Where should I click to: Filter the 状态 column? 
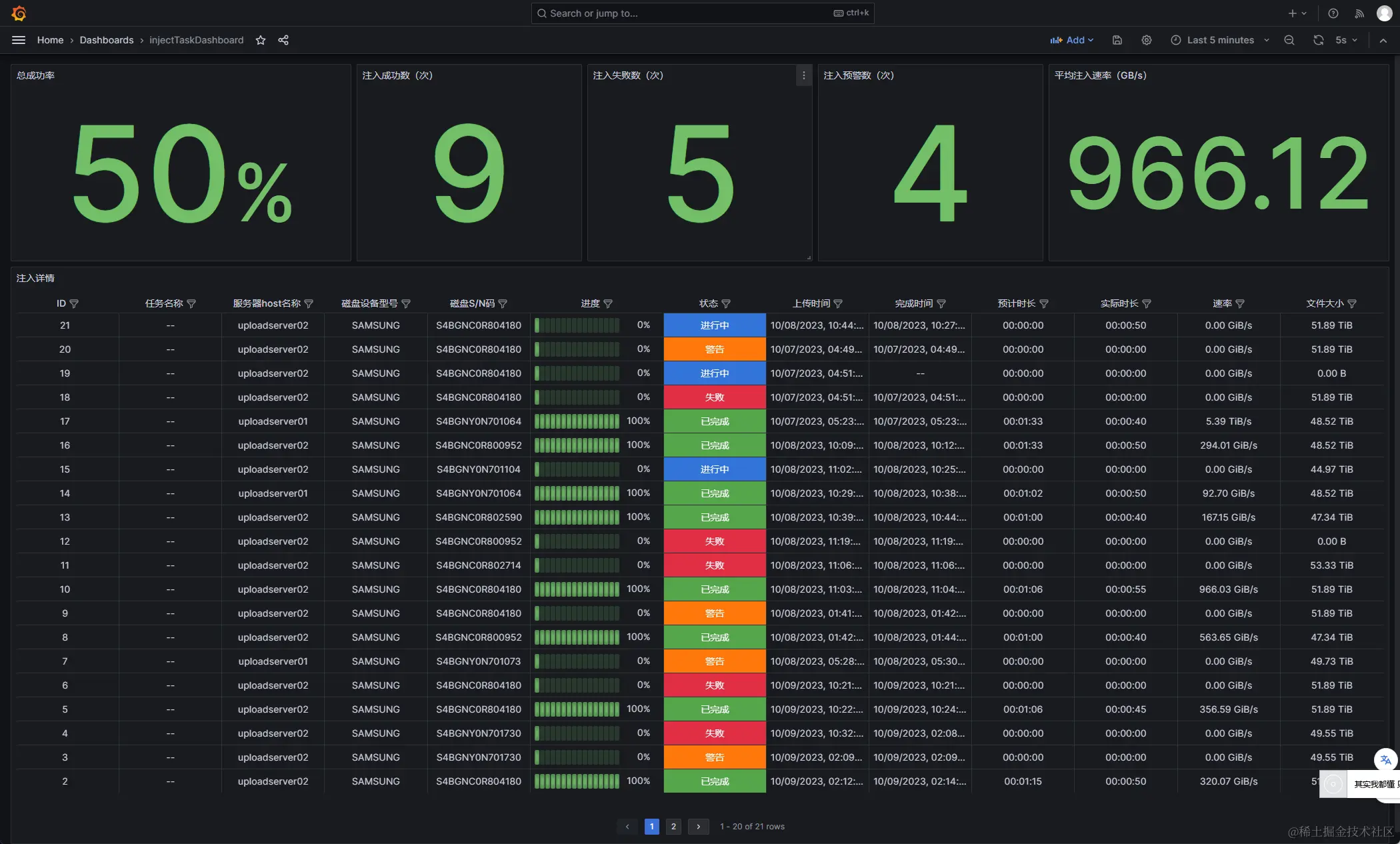tap(726, 304)
